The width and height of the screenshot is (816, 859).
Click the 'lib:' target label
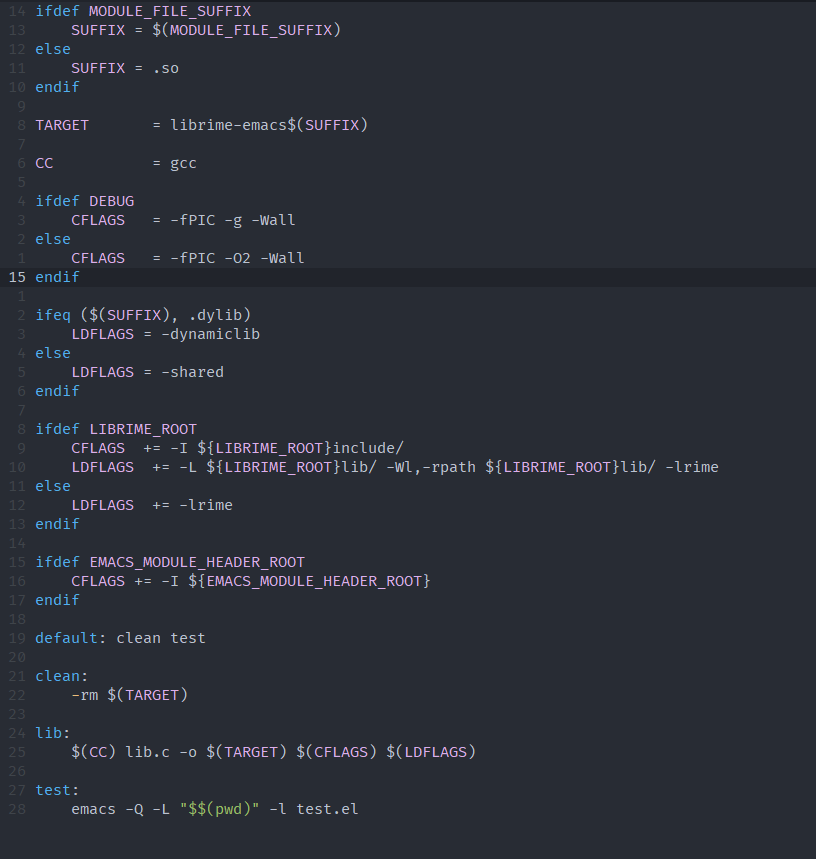point(53,733)
